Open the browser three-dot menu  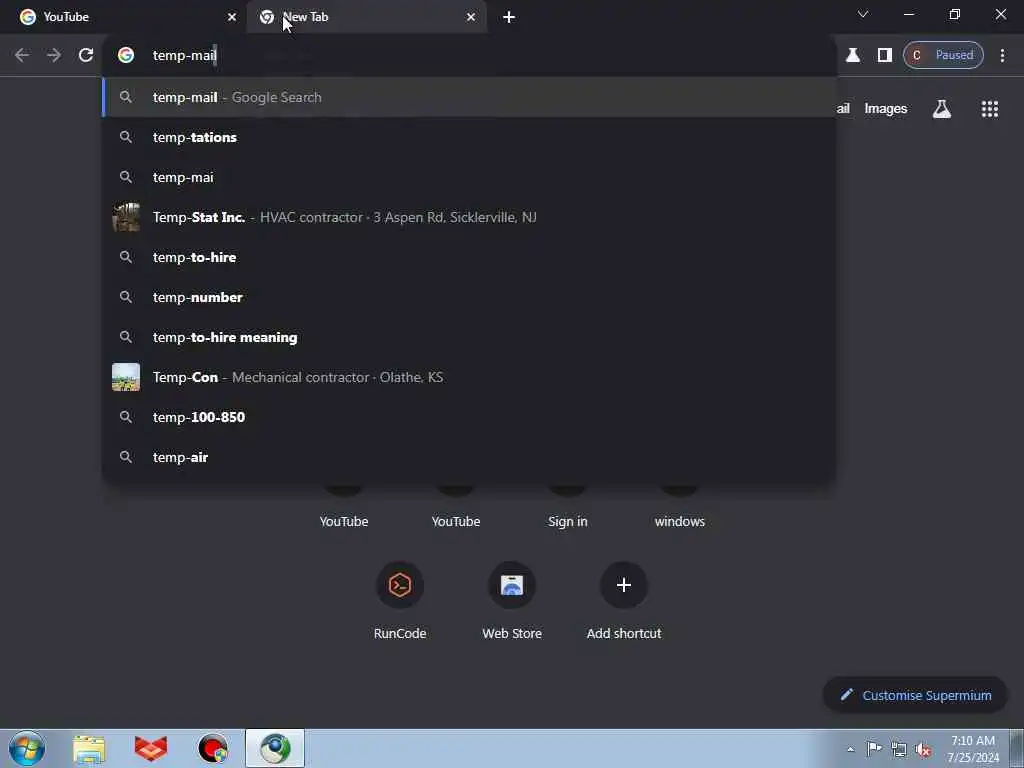click(x=1002, y=55)
